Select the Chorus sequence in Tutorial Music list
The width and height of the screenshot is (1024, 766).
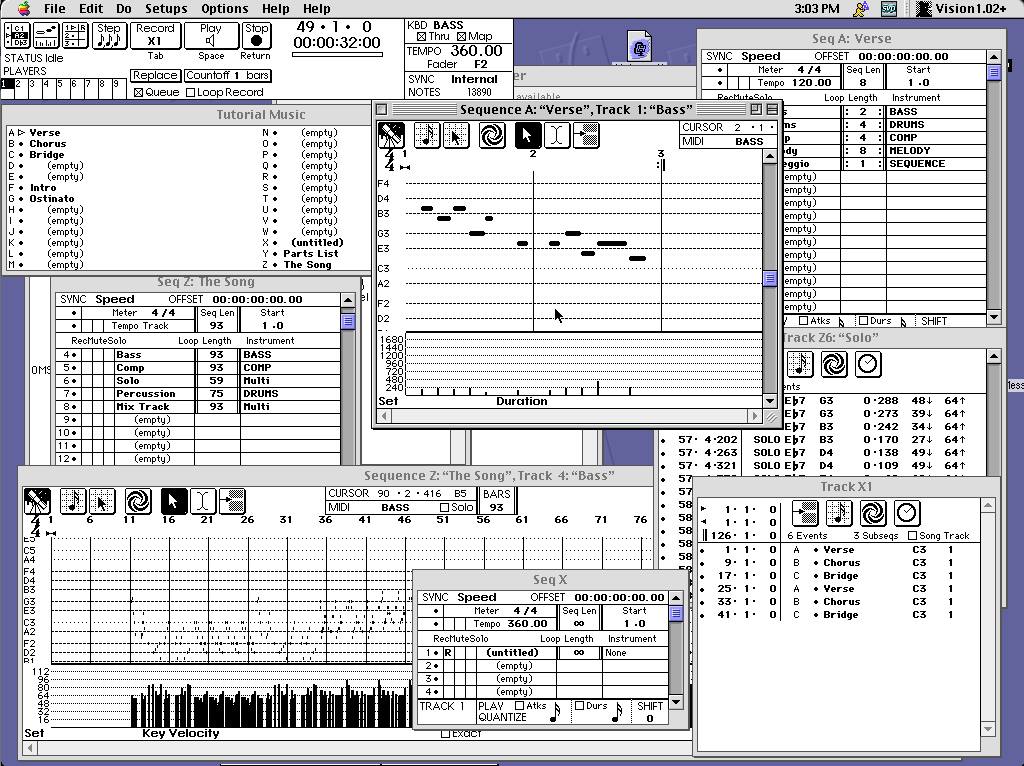[47, 144]
